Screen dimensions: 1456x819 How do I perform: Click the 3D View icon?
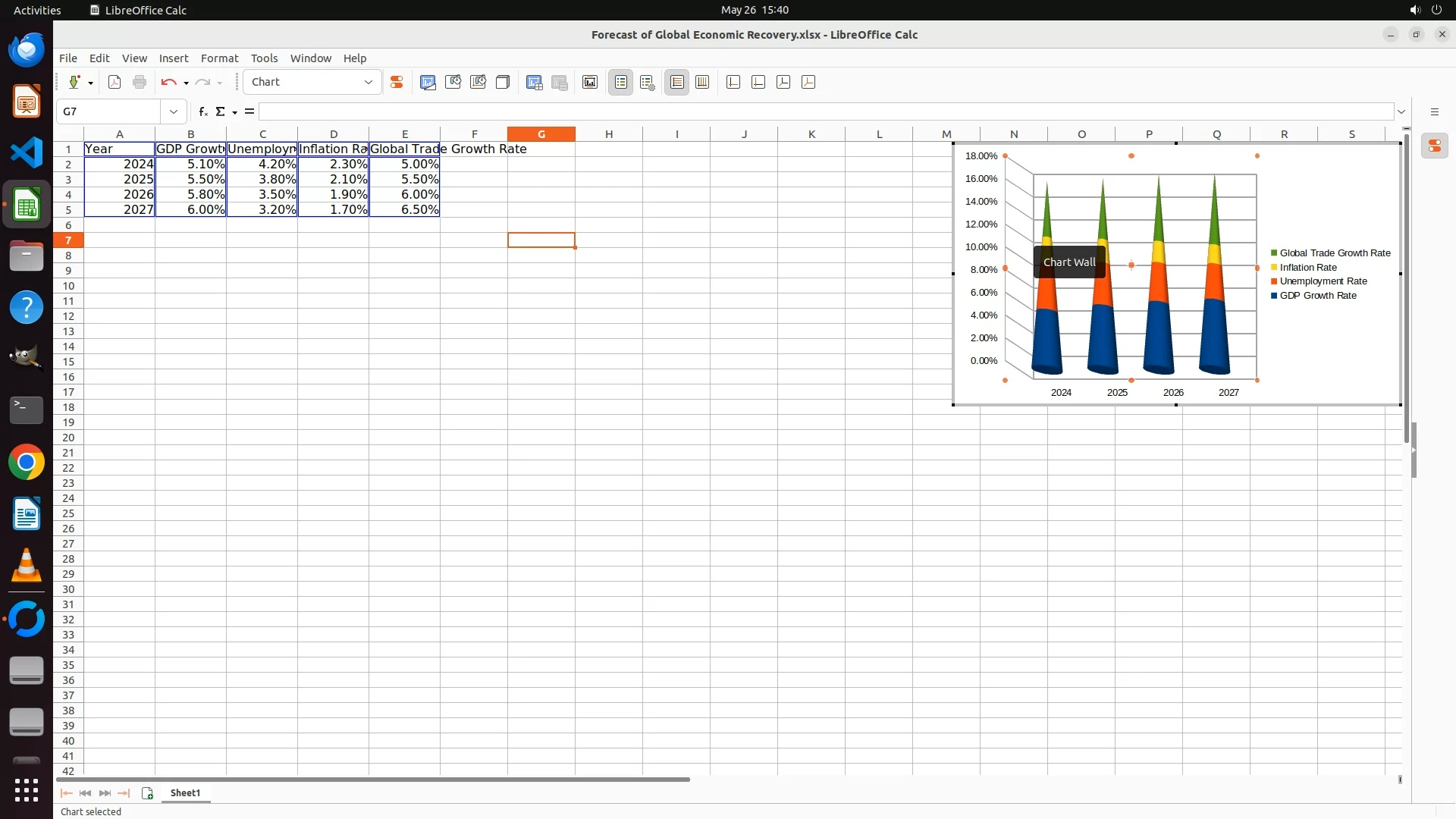503,82
